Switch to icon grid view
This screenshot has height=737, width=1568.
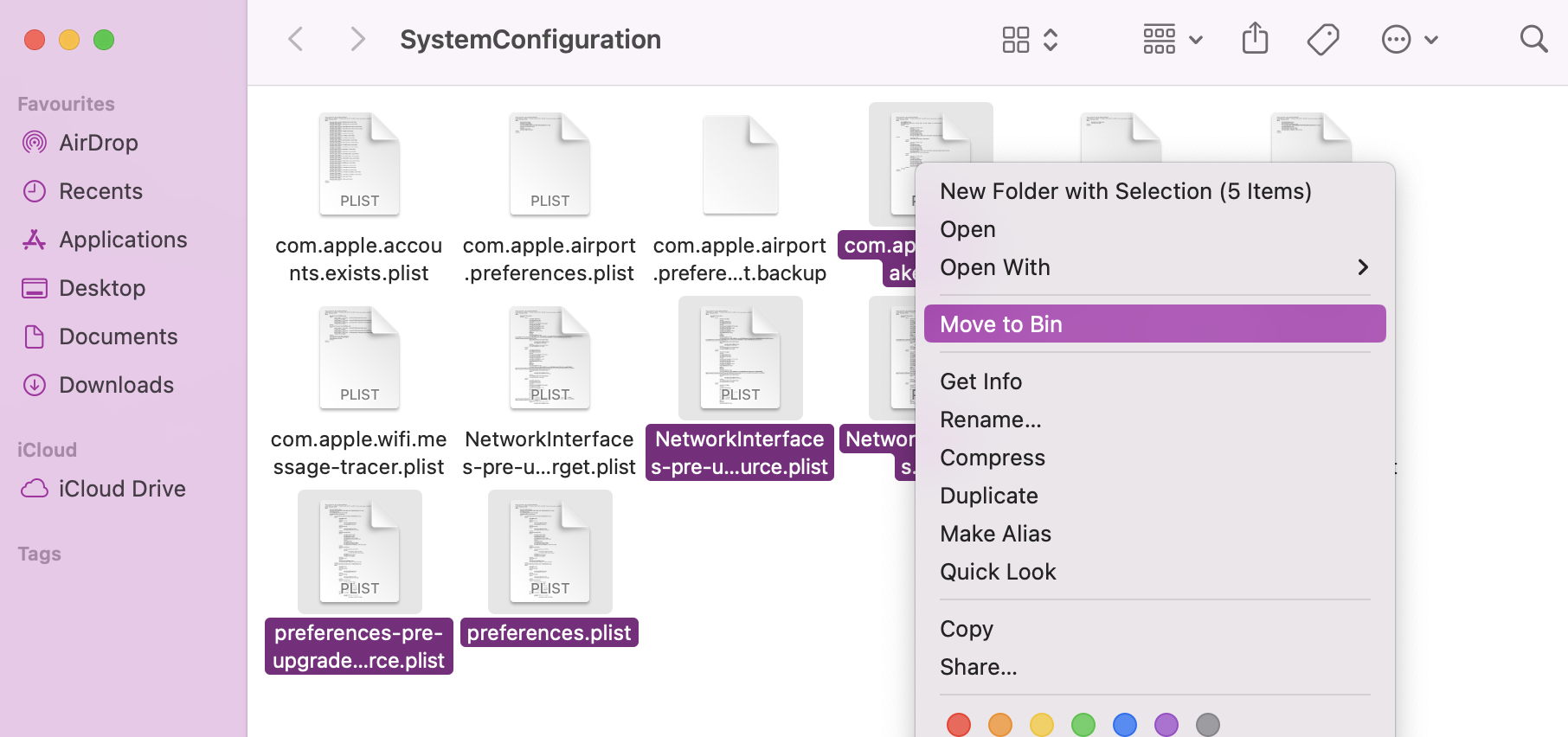(1016, 40)
